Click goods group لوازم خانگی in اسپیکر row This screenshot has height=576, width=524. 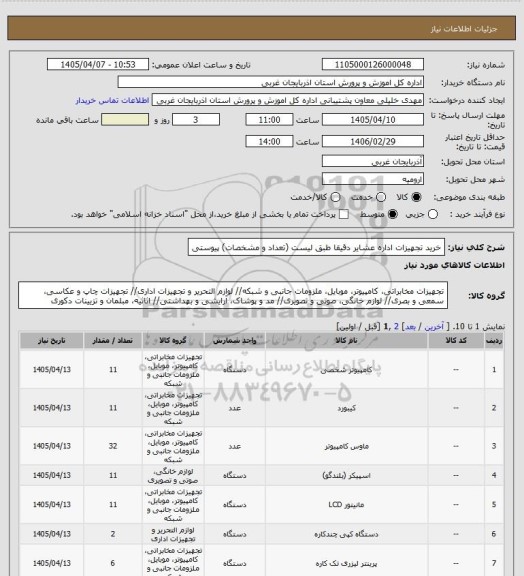click(x=173, y=475)
